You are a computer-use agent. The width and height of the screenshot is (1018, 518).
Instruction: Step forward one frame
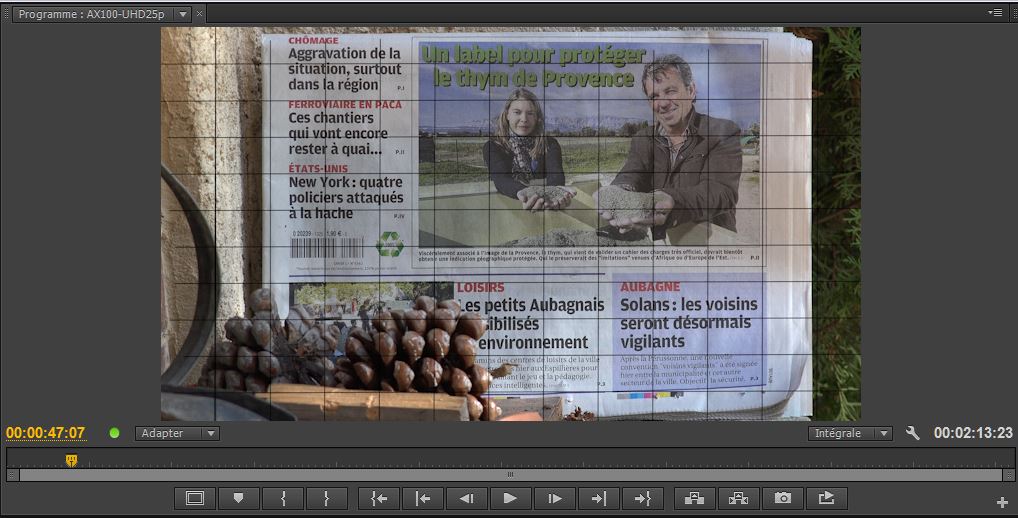click(x=554, y=499)
